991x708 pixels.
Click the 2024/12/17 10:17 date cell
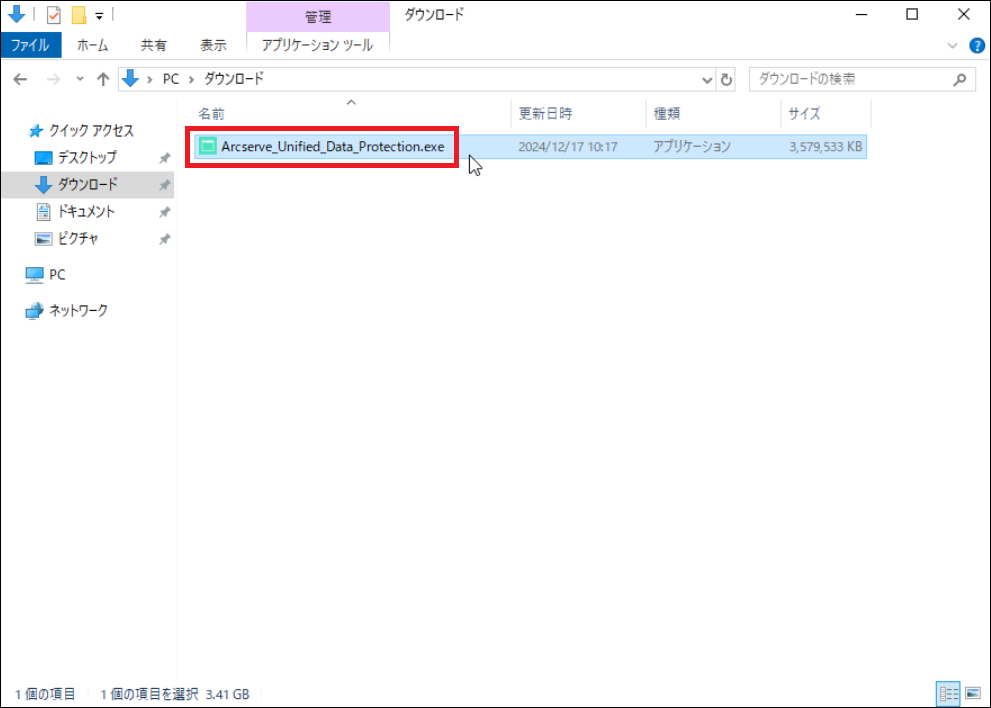[568, 147]
